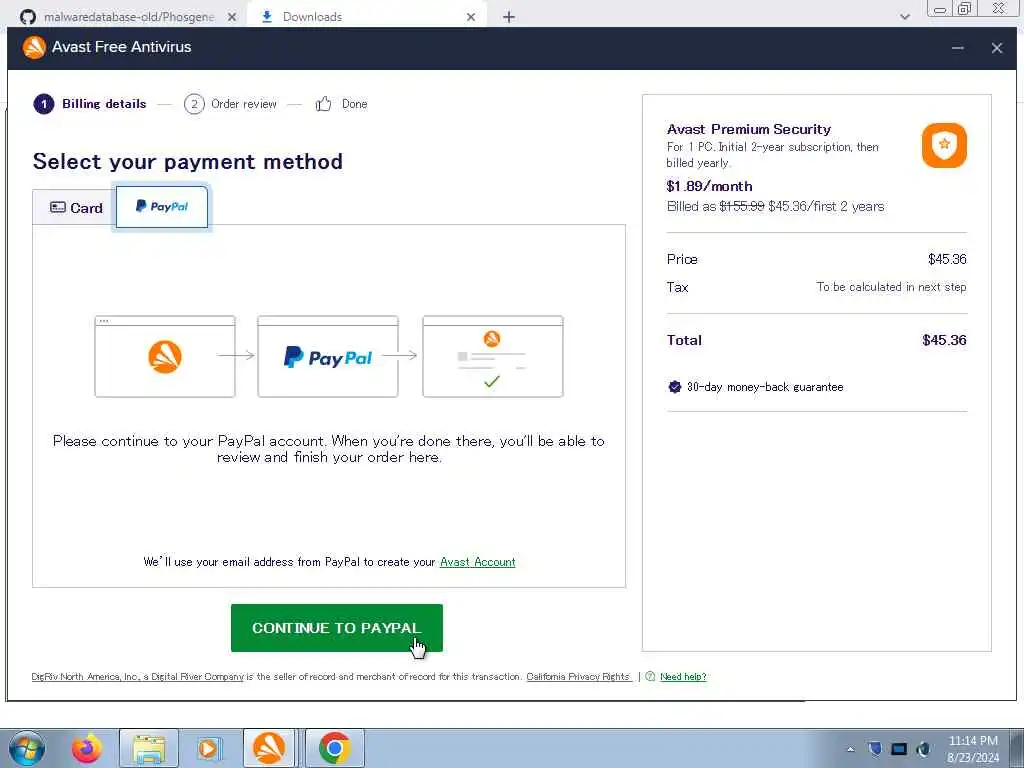Click the Avast logo in flow diagram
This screenshot has width=1024, height=768.
(x=165, y=357)
